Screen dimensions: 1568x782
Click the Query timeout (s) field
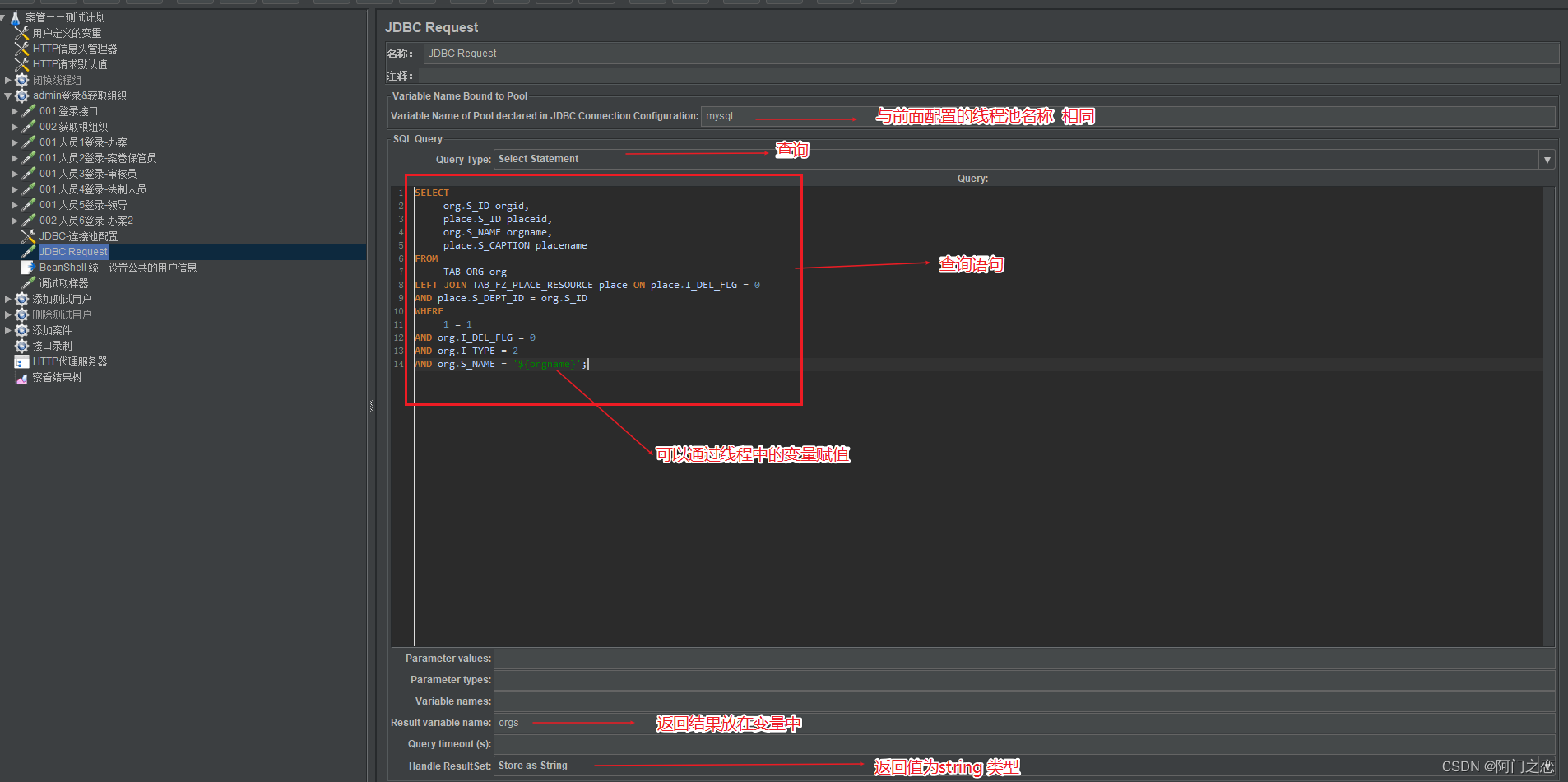1024,744
